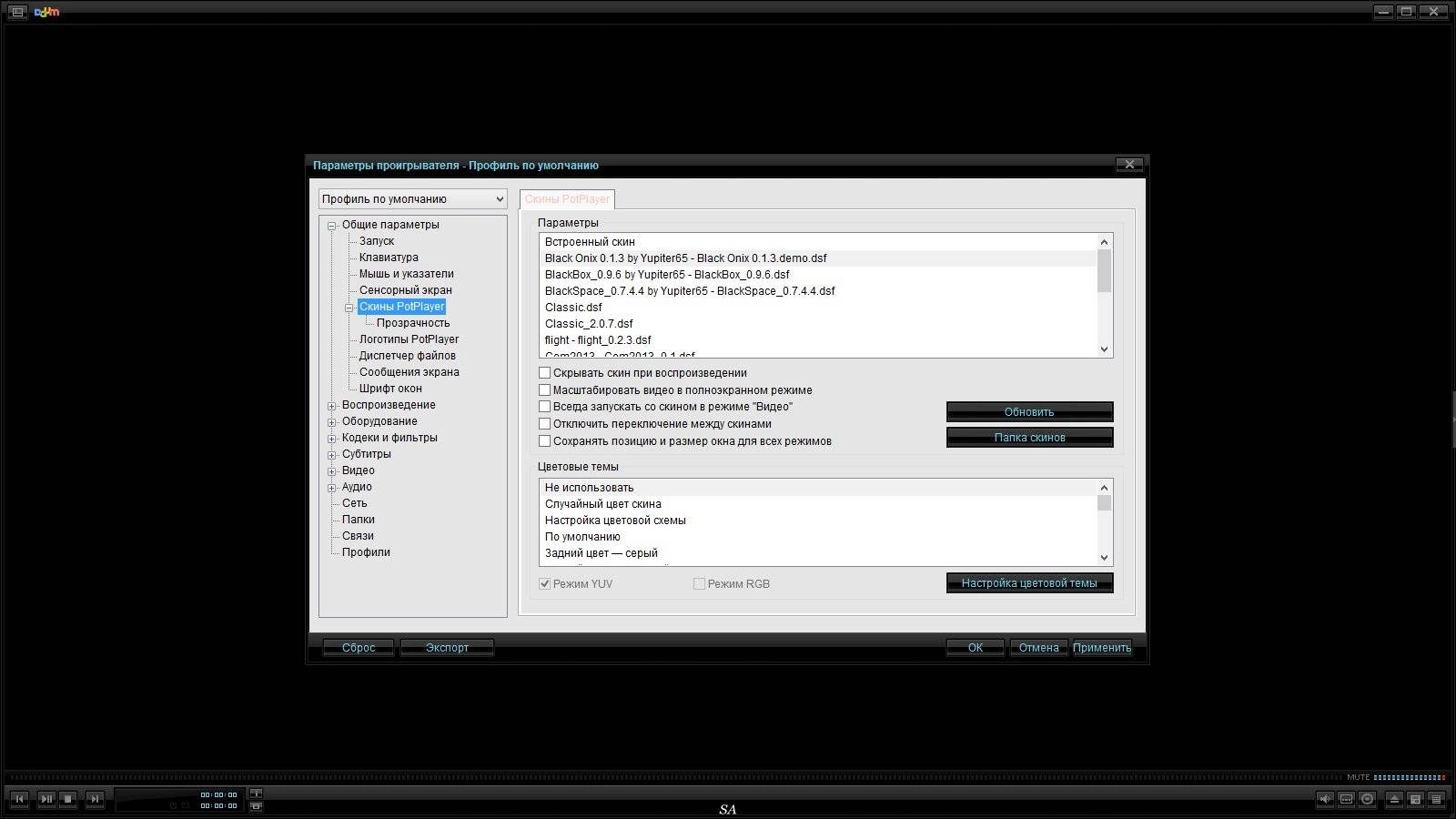Select 'Логотипы PotPlayer' in settings tree

click(x=409, y=339)
